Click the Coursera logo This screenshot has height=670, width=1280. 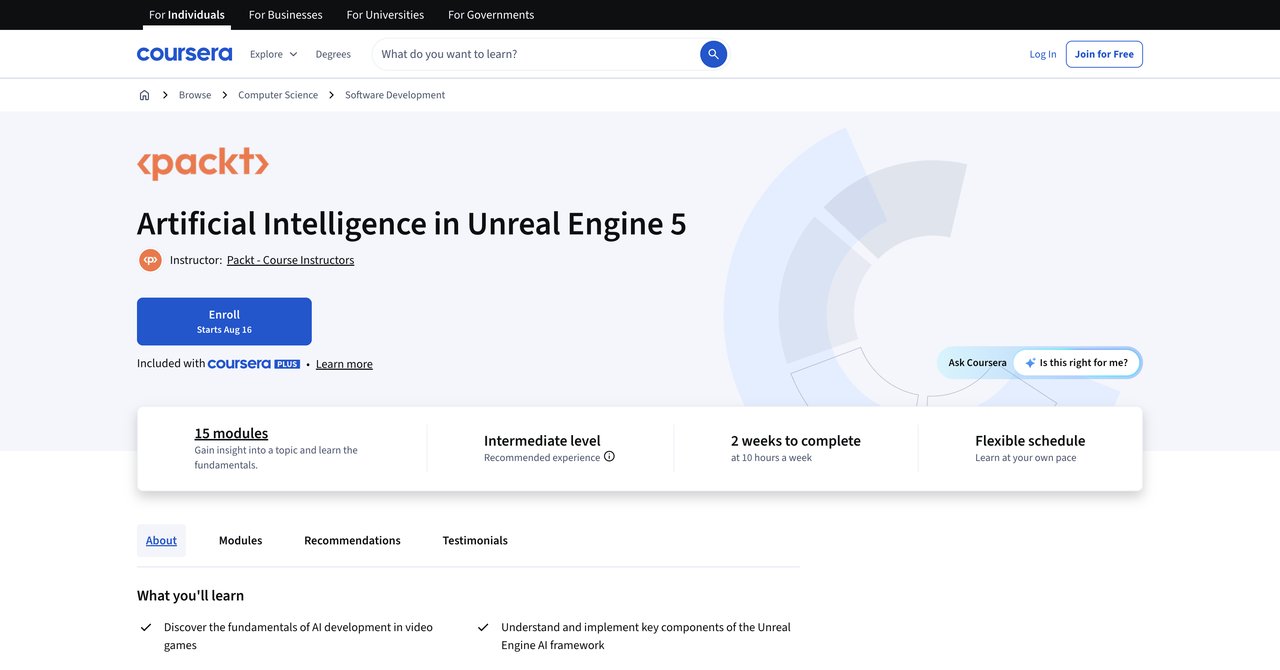(184, 54)
